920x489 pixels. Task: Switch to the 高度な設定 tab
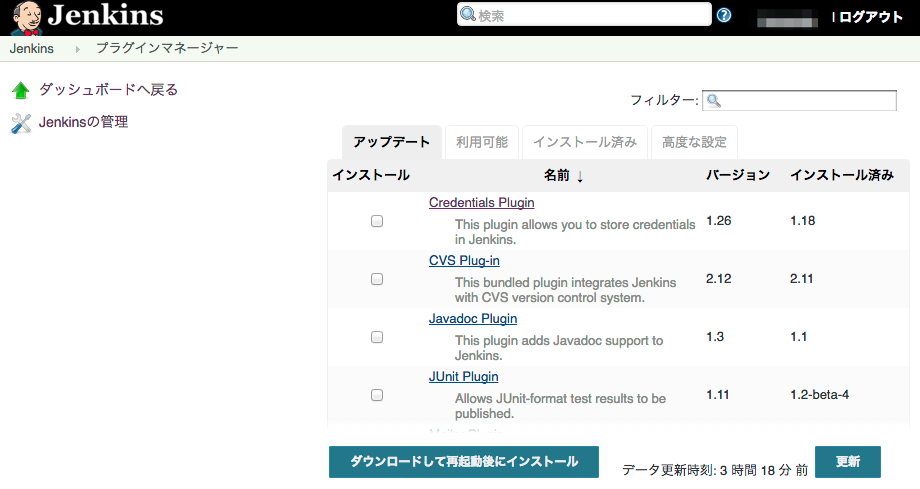[x=694, y=142]
